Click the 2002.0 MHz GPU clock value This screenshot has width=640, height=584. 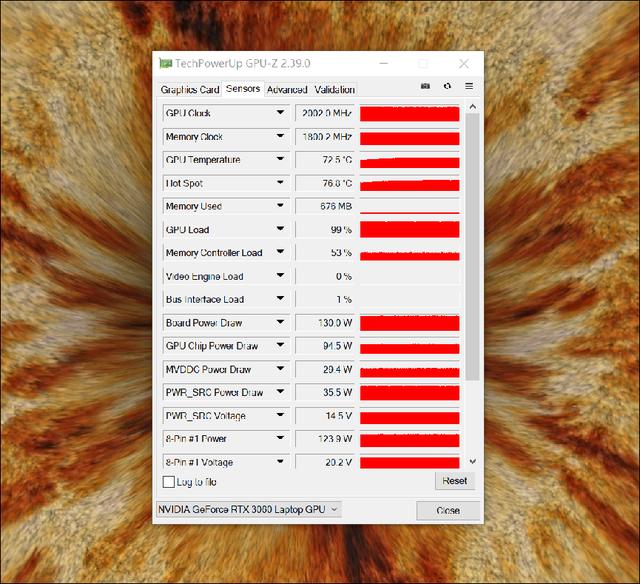pos(325,113)
